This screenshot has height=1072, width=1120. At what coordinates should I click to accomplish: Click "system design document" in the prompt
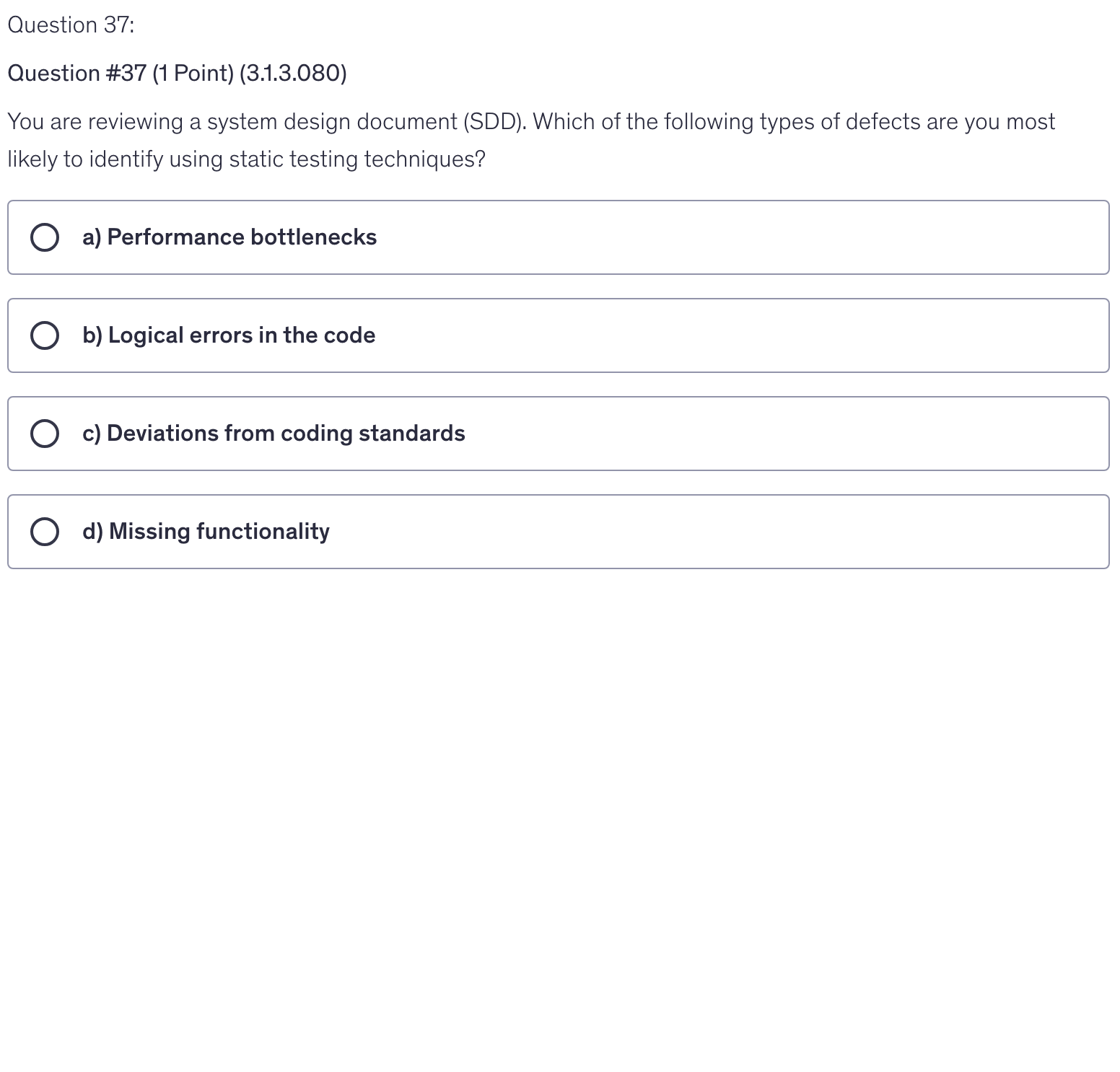click(x=332, y=122)
